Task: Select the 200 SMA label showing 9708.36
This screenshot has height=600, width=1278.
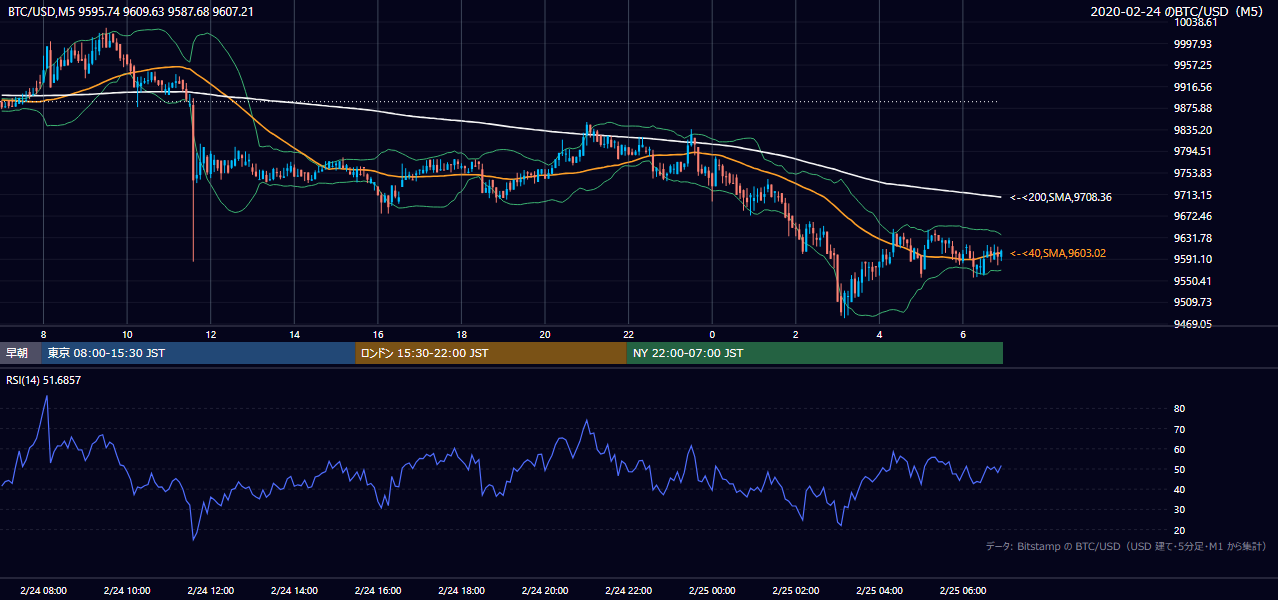Action: (x=1061, y=197)
